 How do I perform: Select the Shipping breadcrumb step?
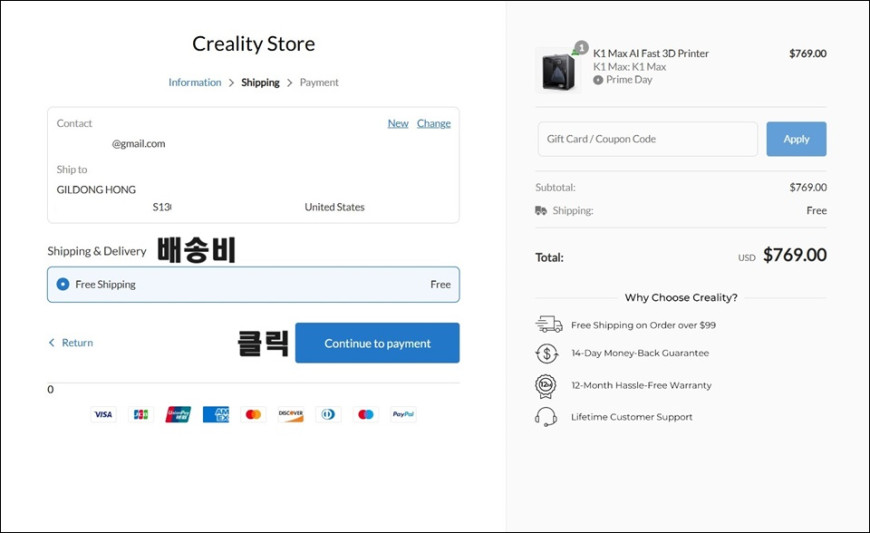pyautogui.click(x=260, y=82)
